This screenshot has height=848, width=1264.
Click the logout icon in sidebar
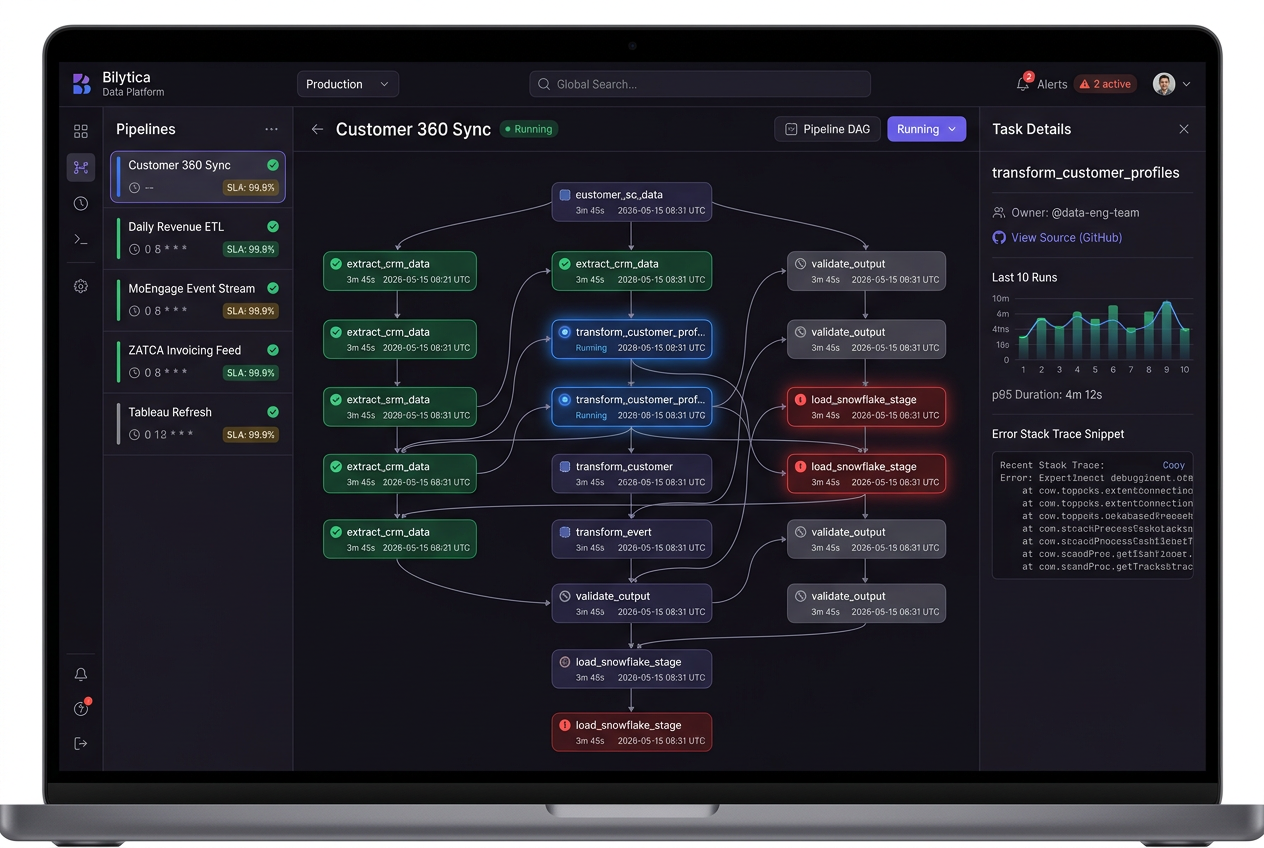81,743
